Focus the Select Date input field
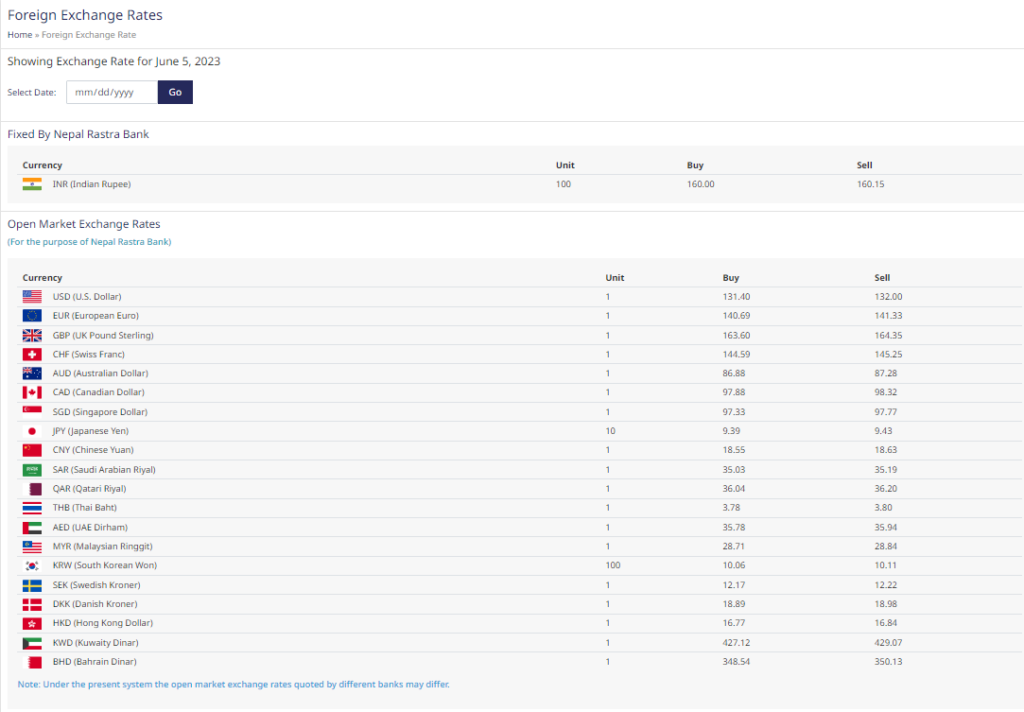The width and height of the screenshot is (1024, 712). point(112,92)
